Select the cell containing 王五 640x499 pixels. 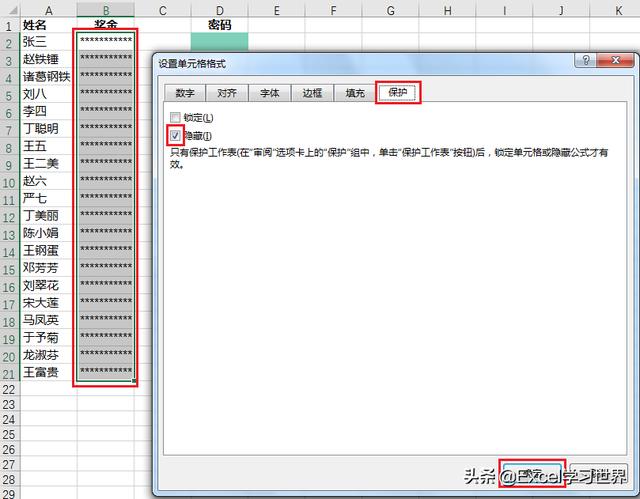coord(49,146)
